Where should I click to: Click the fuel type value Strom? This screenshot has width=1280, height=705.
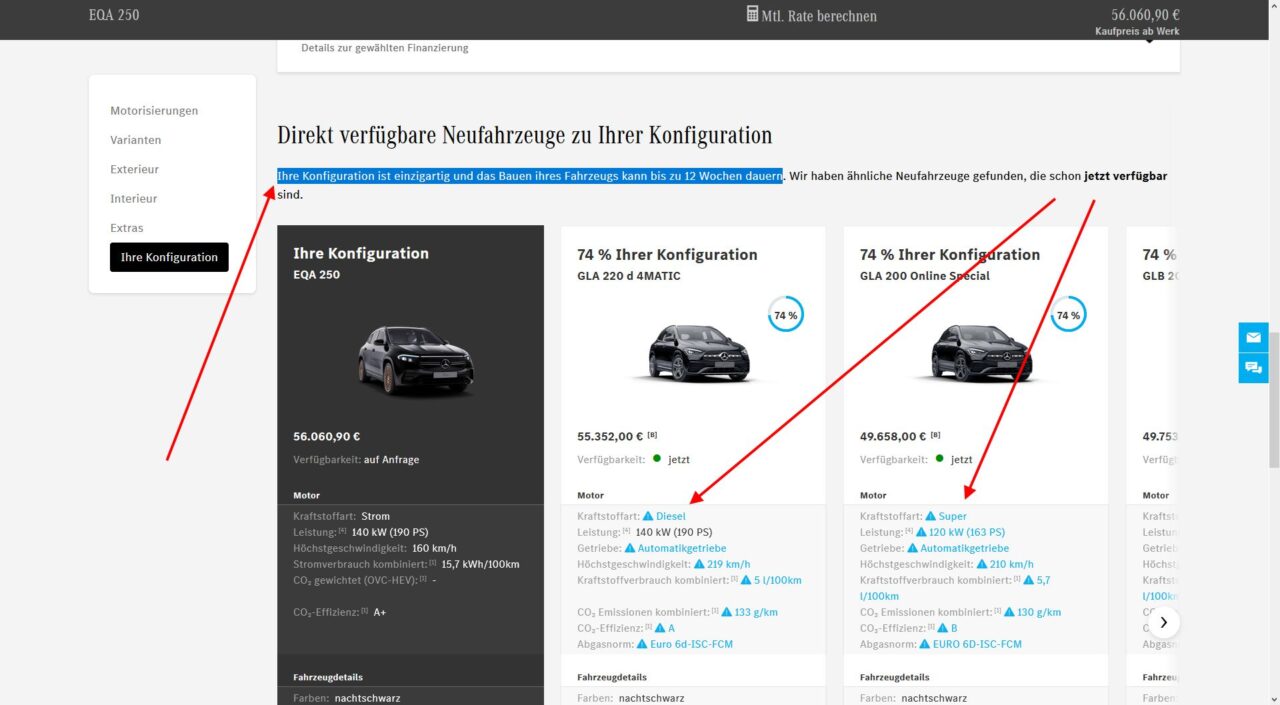(x=376, y=516)
